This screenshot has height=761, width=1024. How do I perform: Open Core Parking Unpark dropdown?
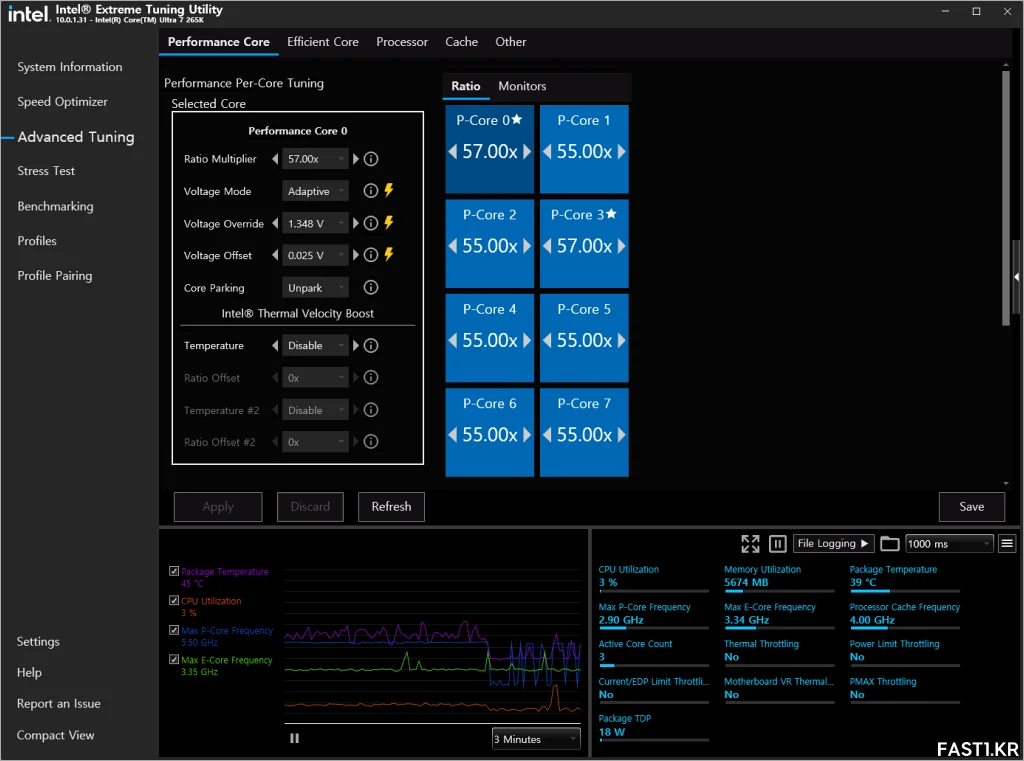[315, 288]
